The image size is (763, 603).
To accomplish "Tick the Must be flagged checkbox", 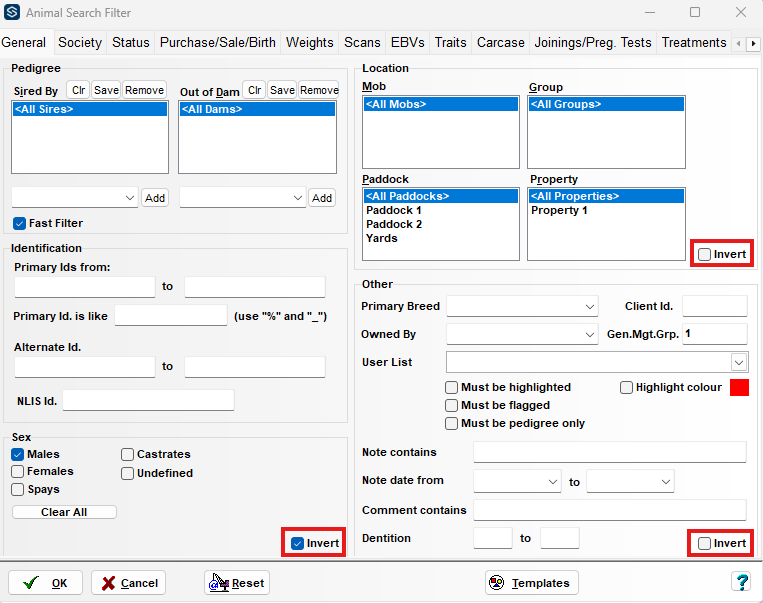I will pos(452,406).
